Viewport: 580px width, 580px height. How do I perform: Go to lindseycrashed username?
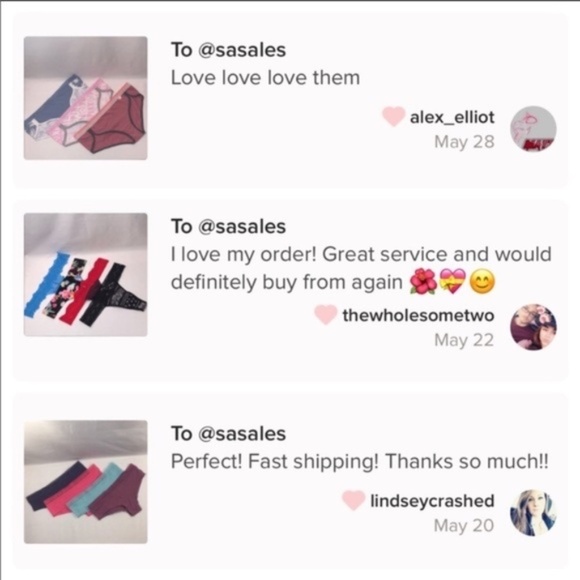pyautogui.click(x=432, y=501)
